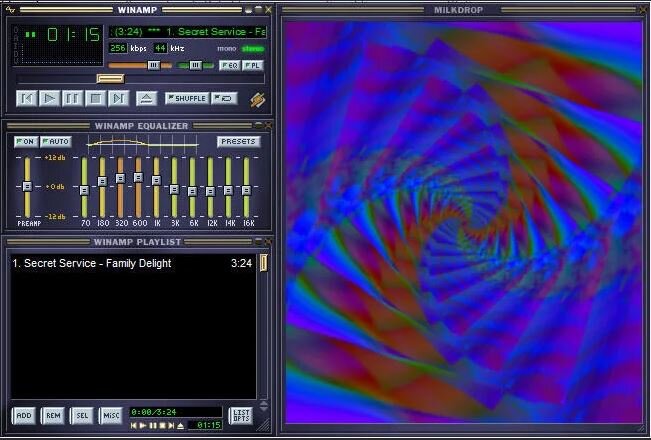Toggle windowshade mode on Playlist title bar
This screenshot has height=440, width=651.
point(258,241)
